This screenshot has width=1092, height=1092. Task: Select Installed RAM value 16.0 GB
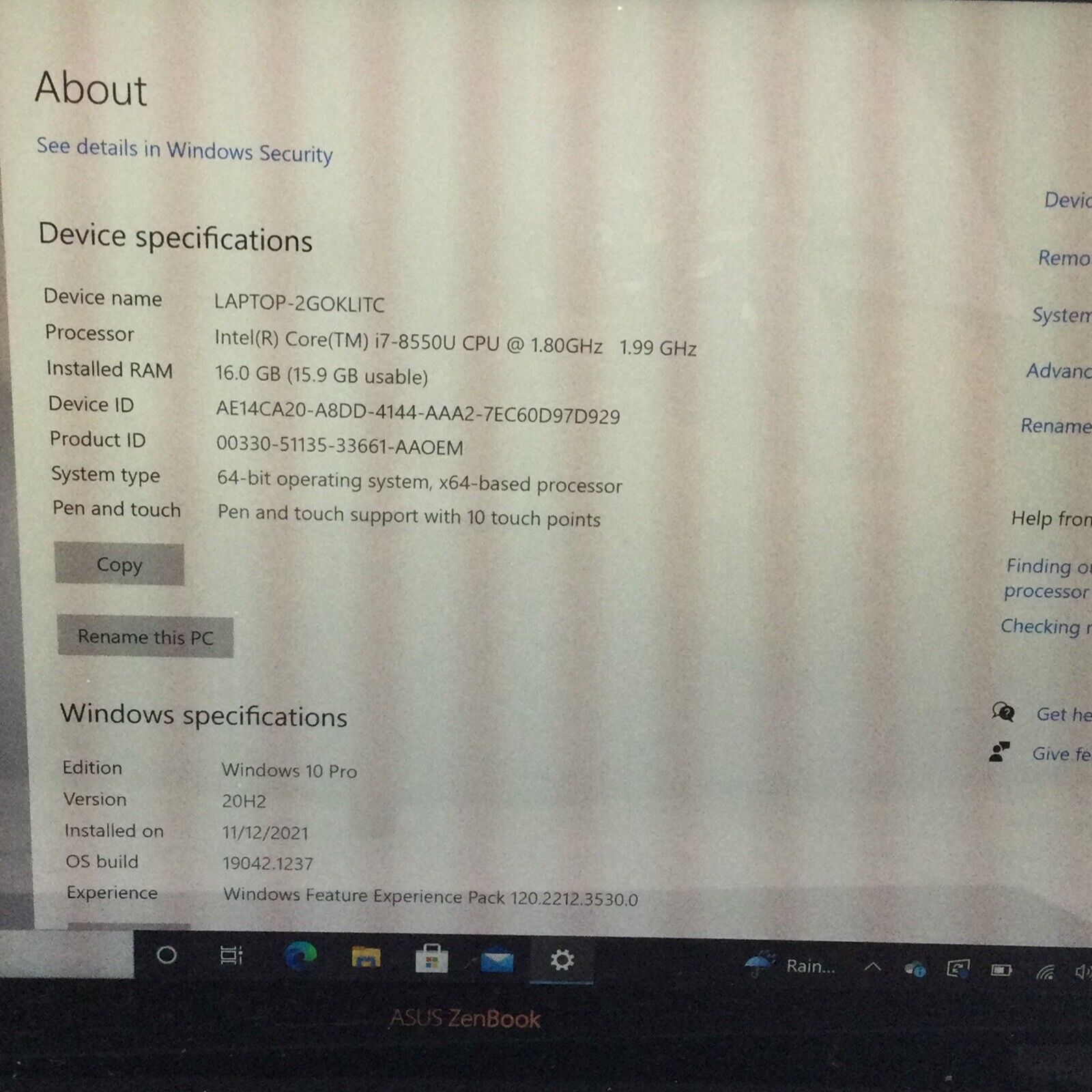(321, 375)
